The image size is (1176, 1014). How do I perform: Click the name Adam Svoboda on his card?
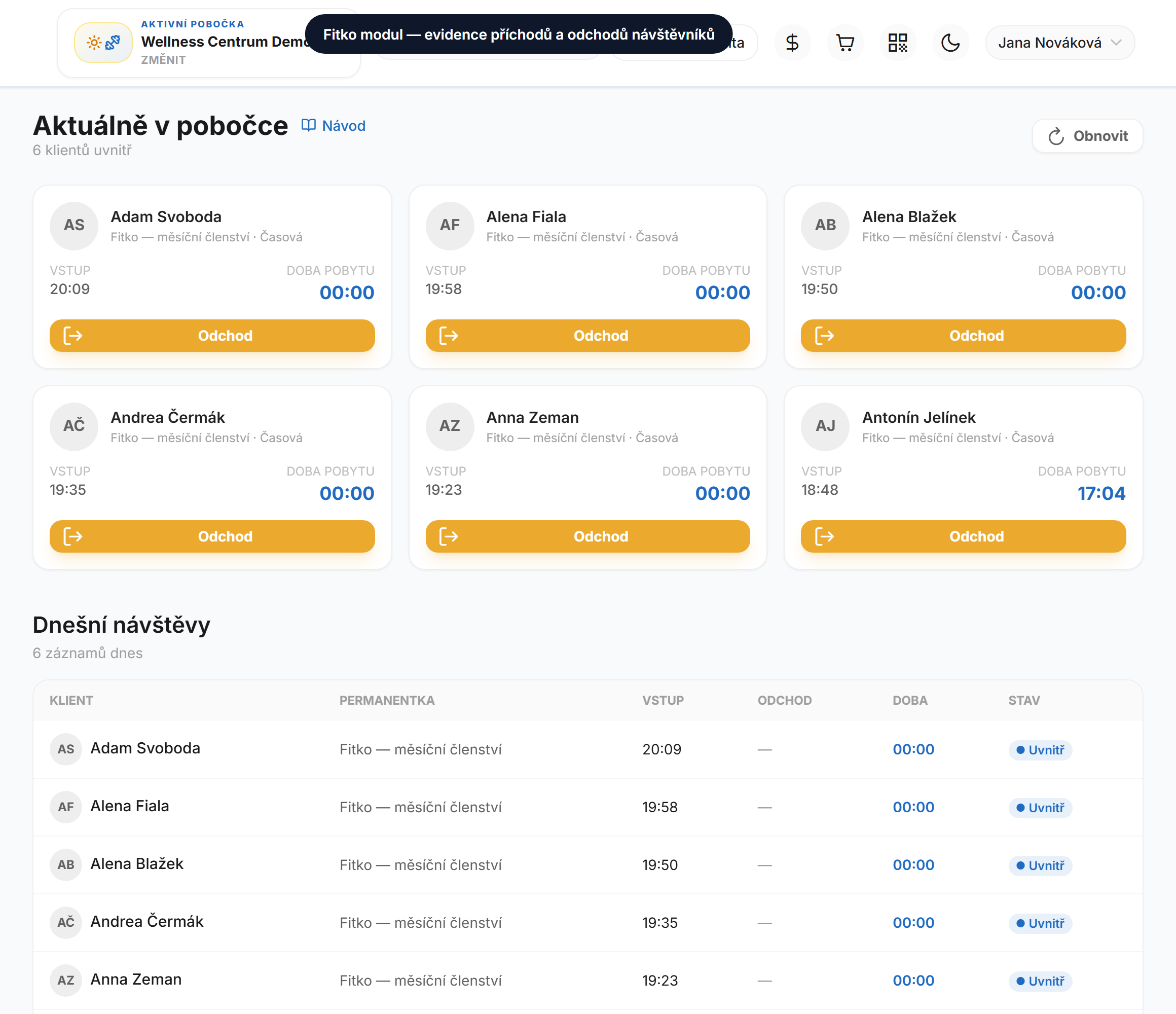pos(166,217)
